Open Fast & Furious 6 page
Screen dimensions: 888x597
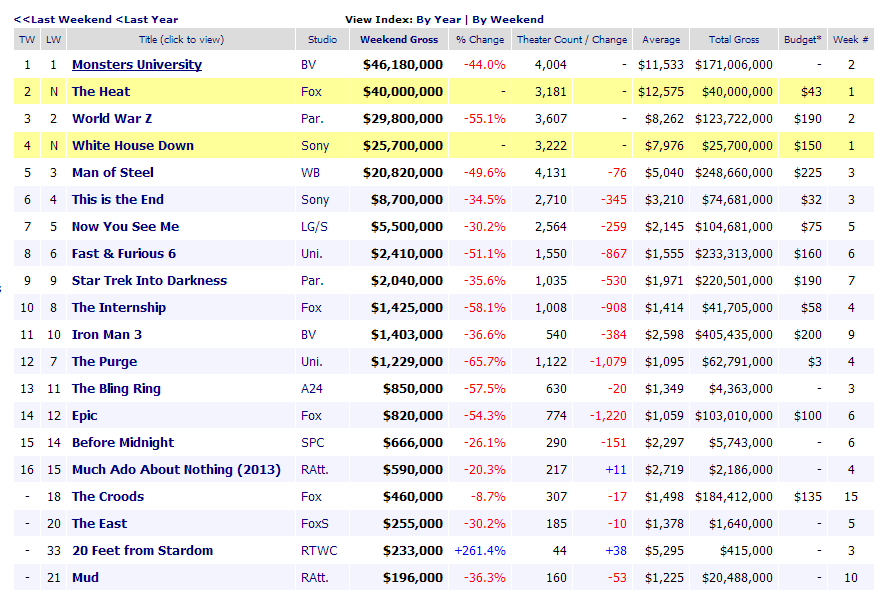pyautogui.click(x=123, y=254)
